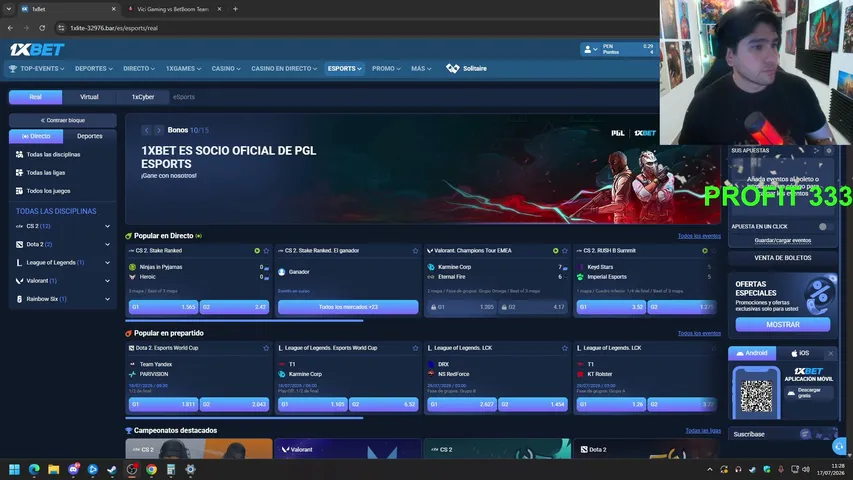
Task: Open Todos los mercados +23
Action: coord(348,307)
